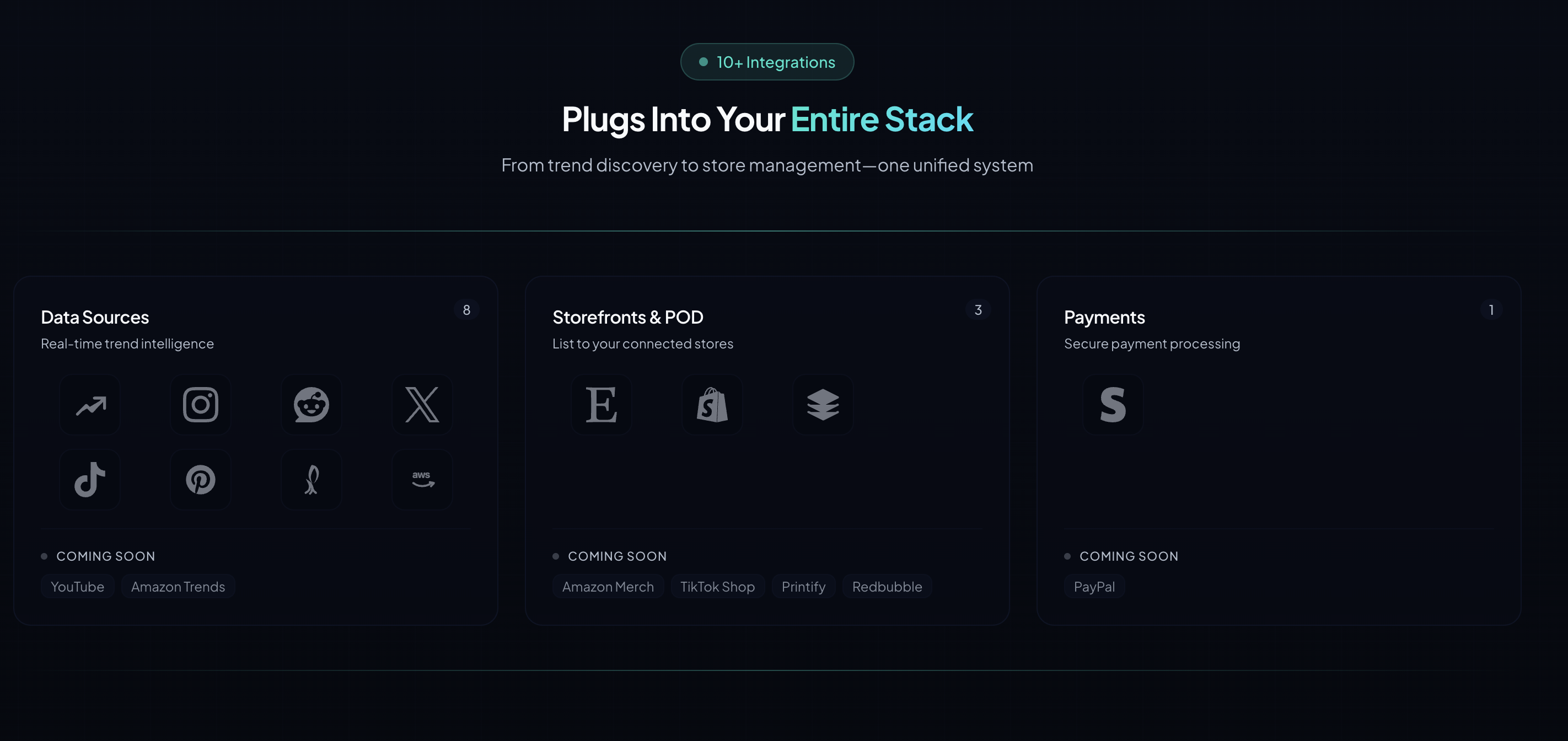Open the Stripe payments icon
This screenshot has width=1568, height=741.
(1113, 405)
